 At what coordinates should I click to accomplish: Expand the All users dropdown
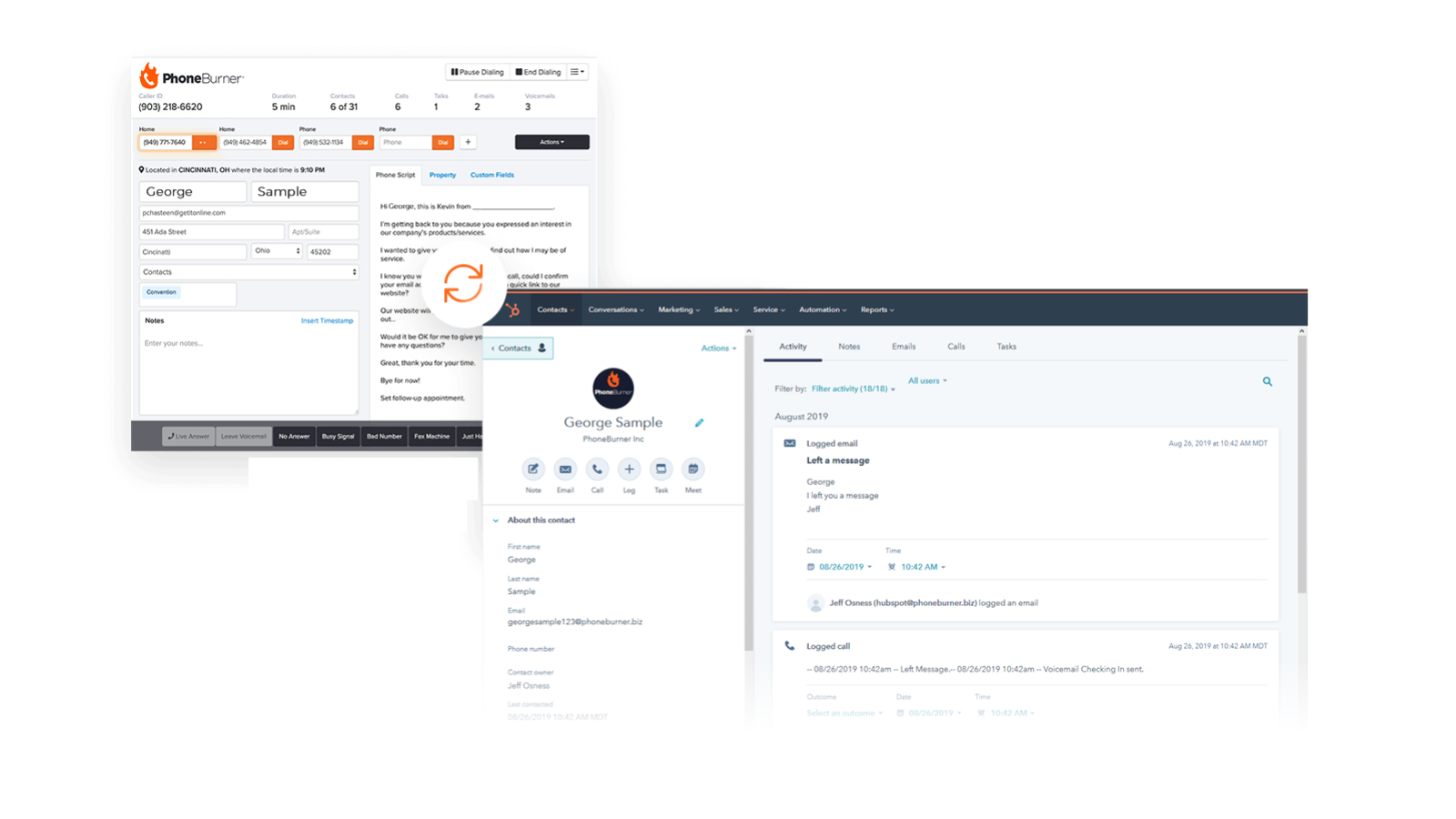(926, 380)
